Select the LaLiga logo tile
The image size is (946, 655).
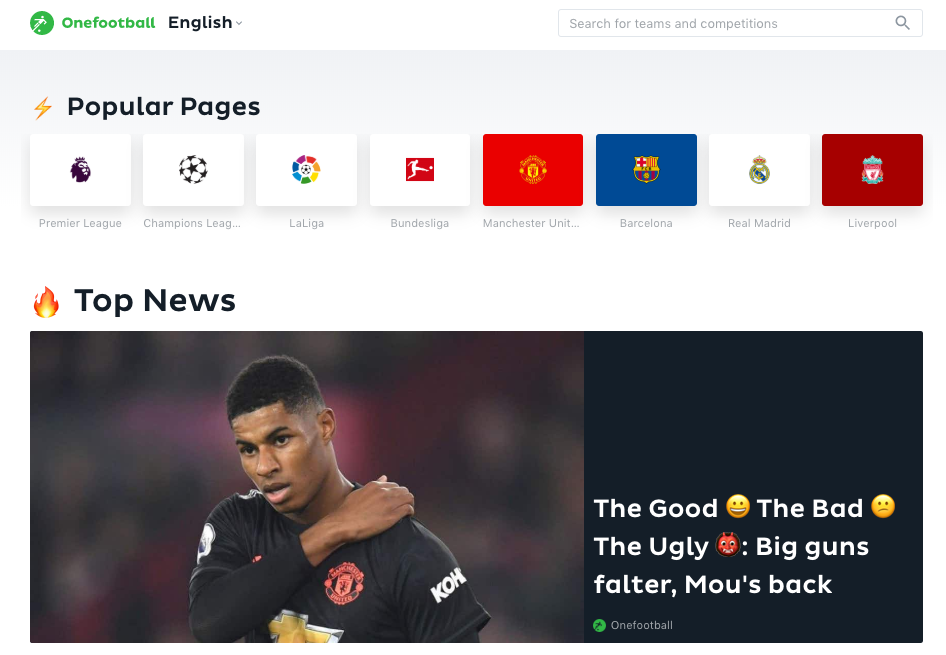pos(306,170)
